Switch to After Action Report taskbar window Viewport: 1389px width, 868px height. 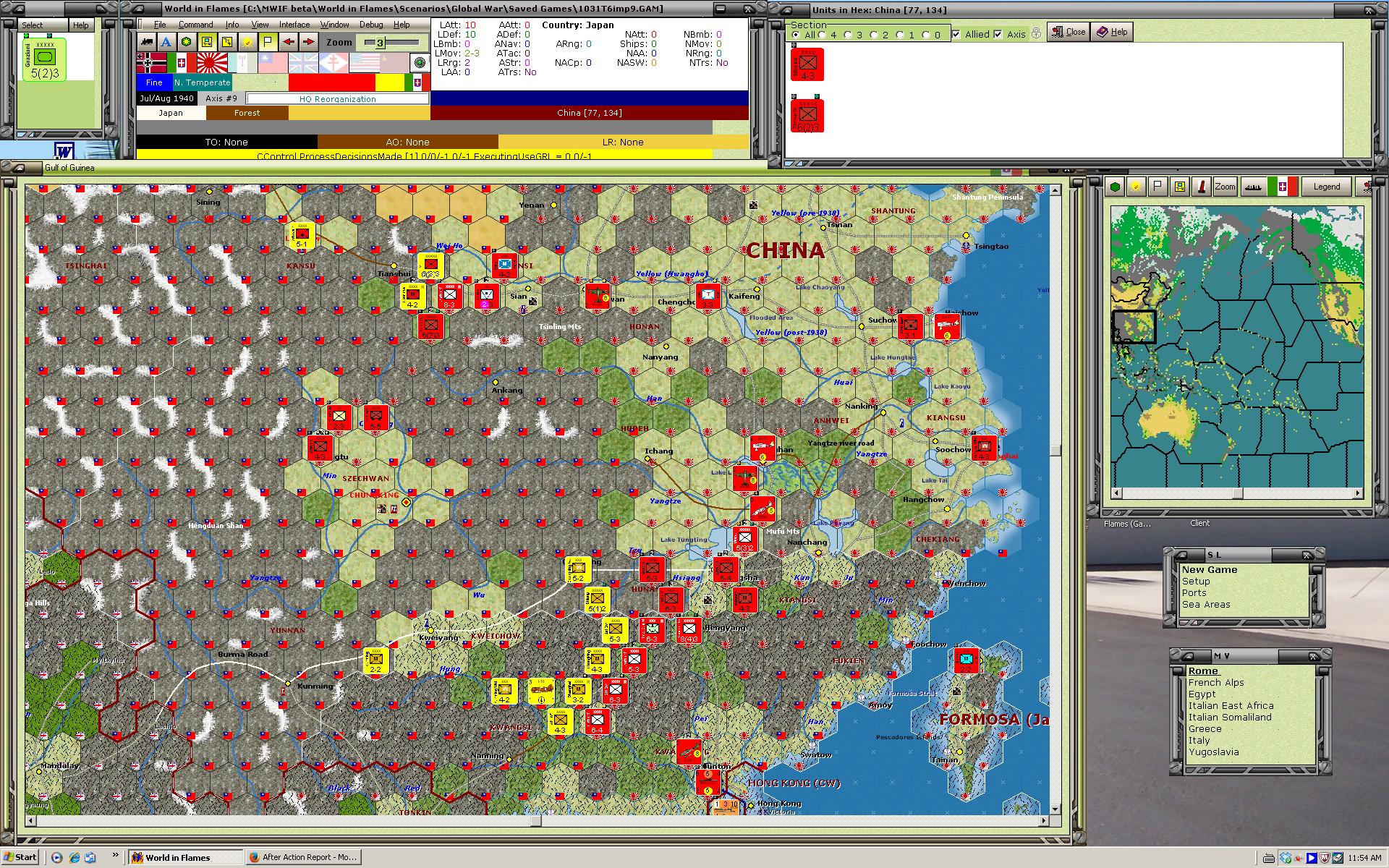point(302,857)
